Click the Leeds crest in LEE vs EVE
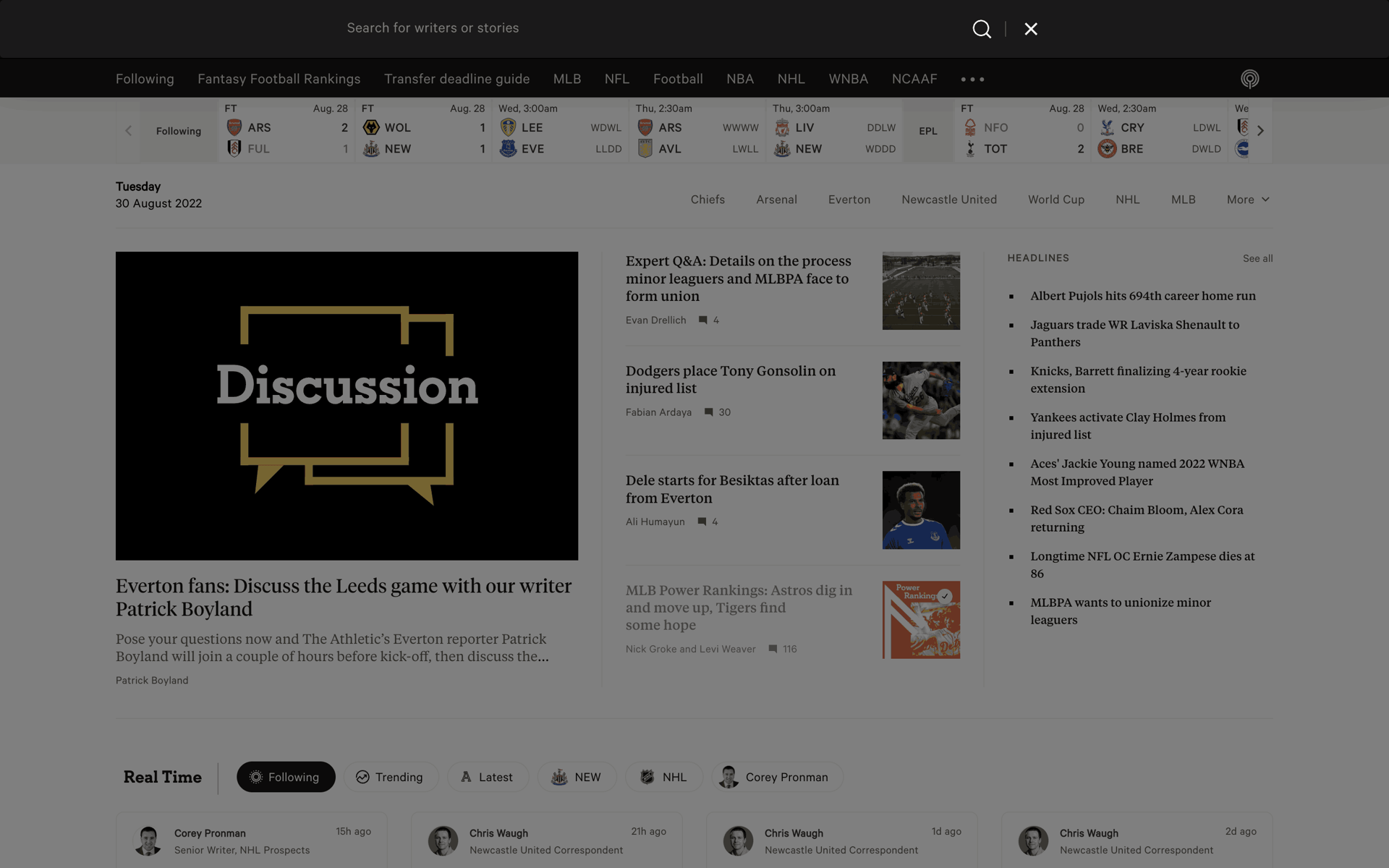Image resolution: width=1389 pixels, height=868 pixels. pos(509,127)
